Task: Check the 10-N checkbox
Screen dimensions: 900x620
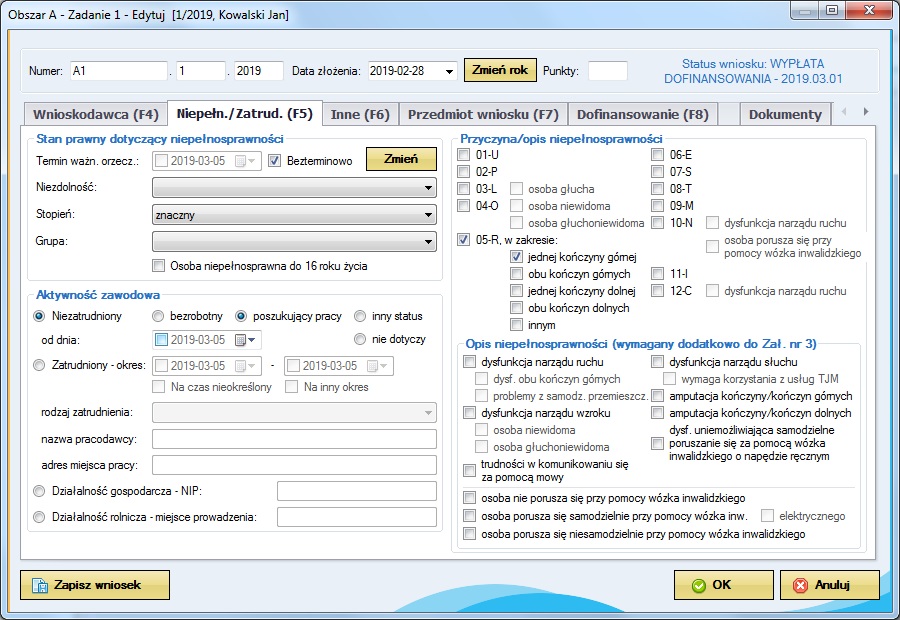Action: point(658,223)
